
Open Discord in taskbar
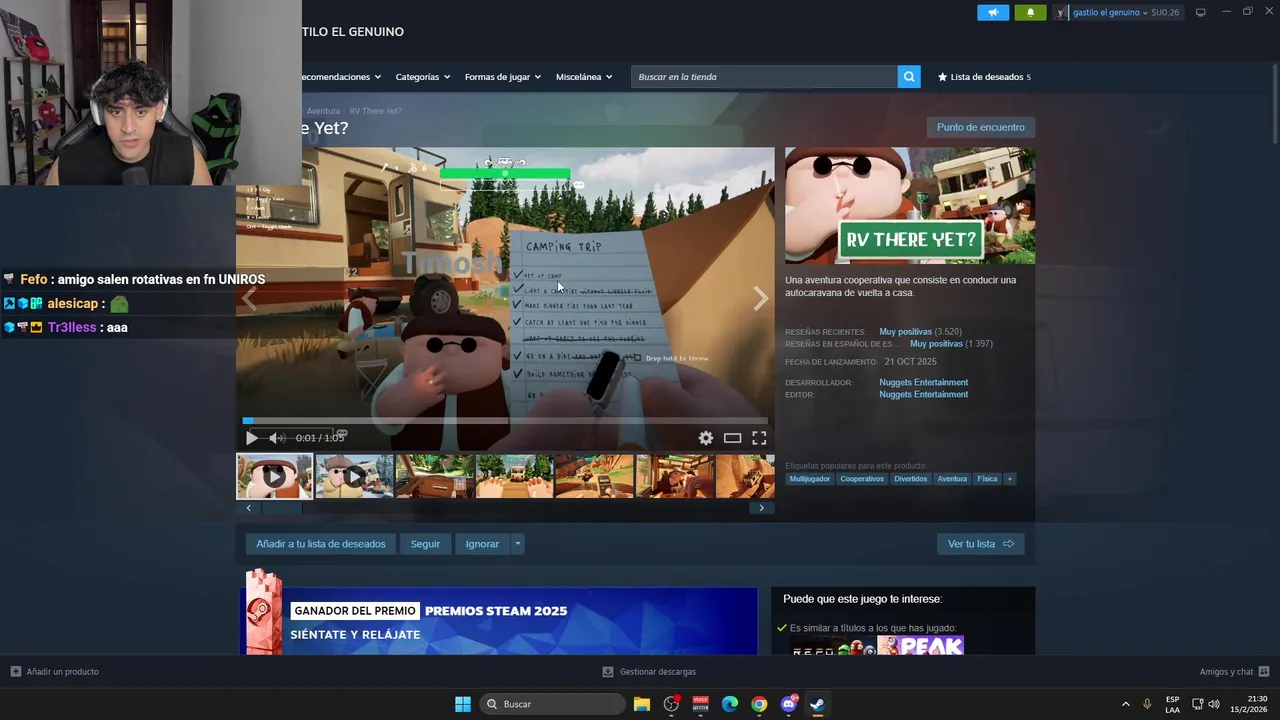[788, 704]
